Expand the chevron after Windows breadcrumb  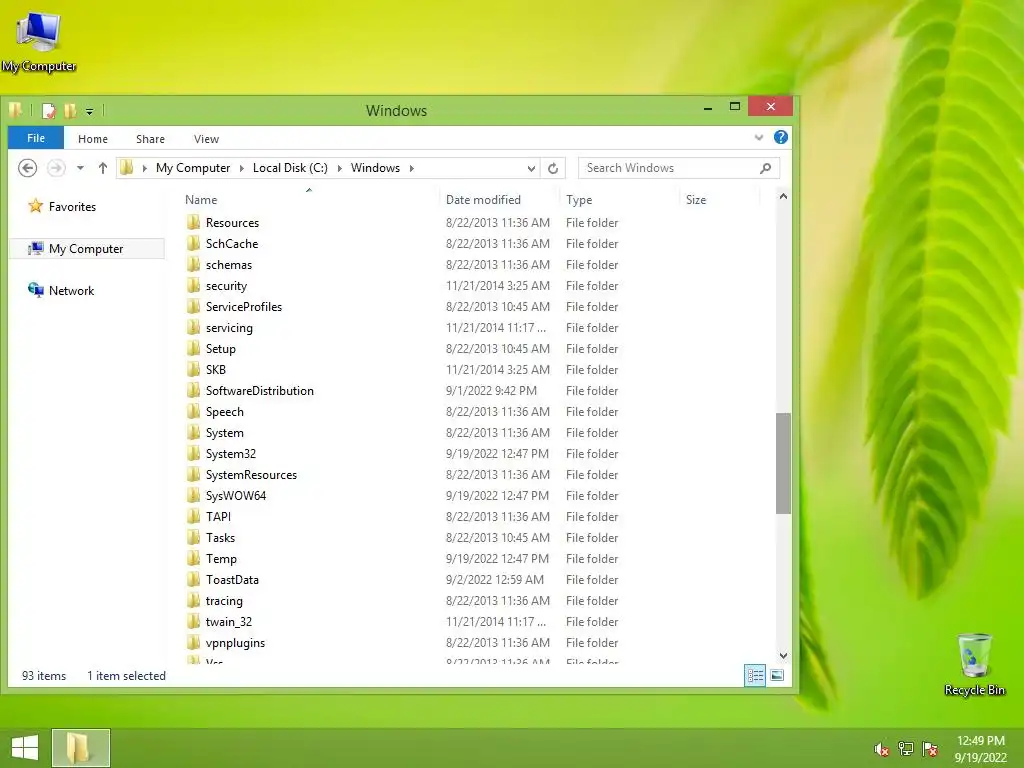click(411, 168)
